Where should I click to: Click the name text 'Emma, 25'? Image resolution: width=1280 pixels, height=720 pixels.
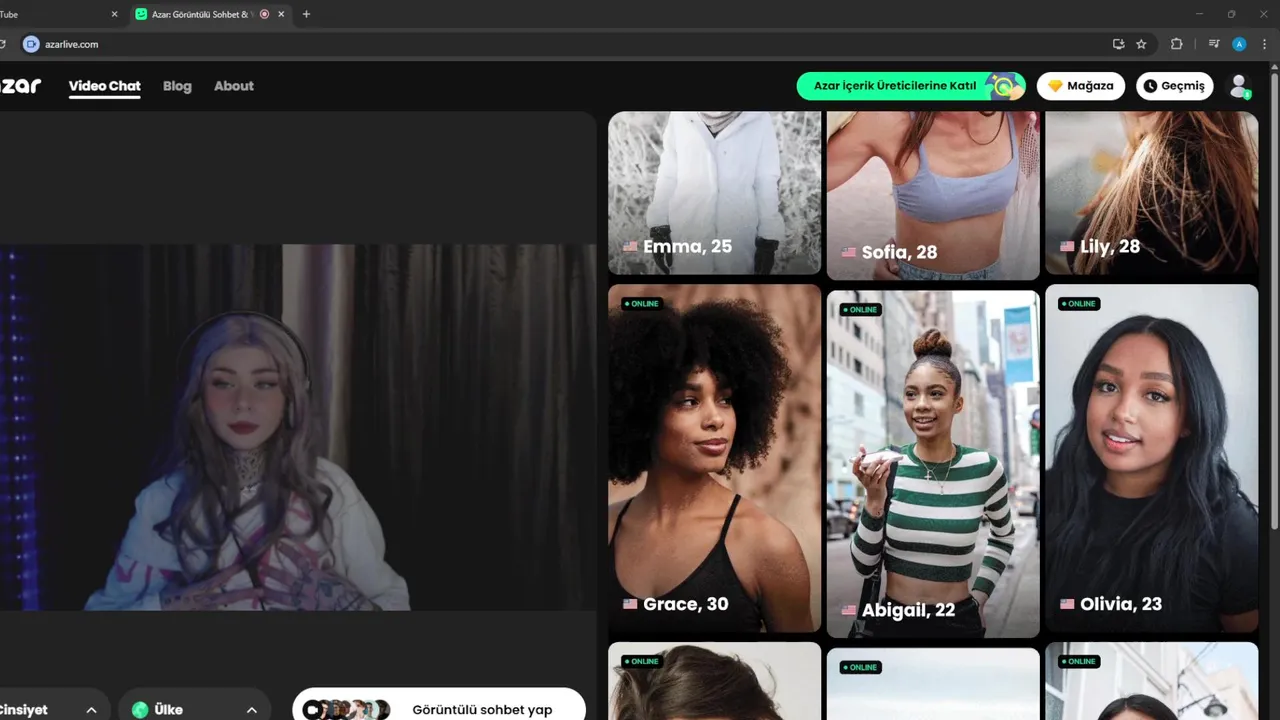click(688, 246)
